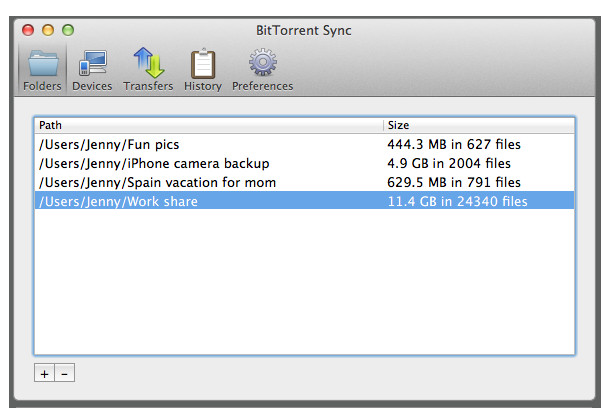
Task: Select the iPhone camera backup folder
Action: coord(154,164)
